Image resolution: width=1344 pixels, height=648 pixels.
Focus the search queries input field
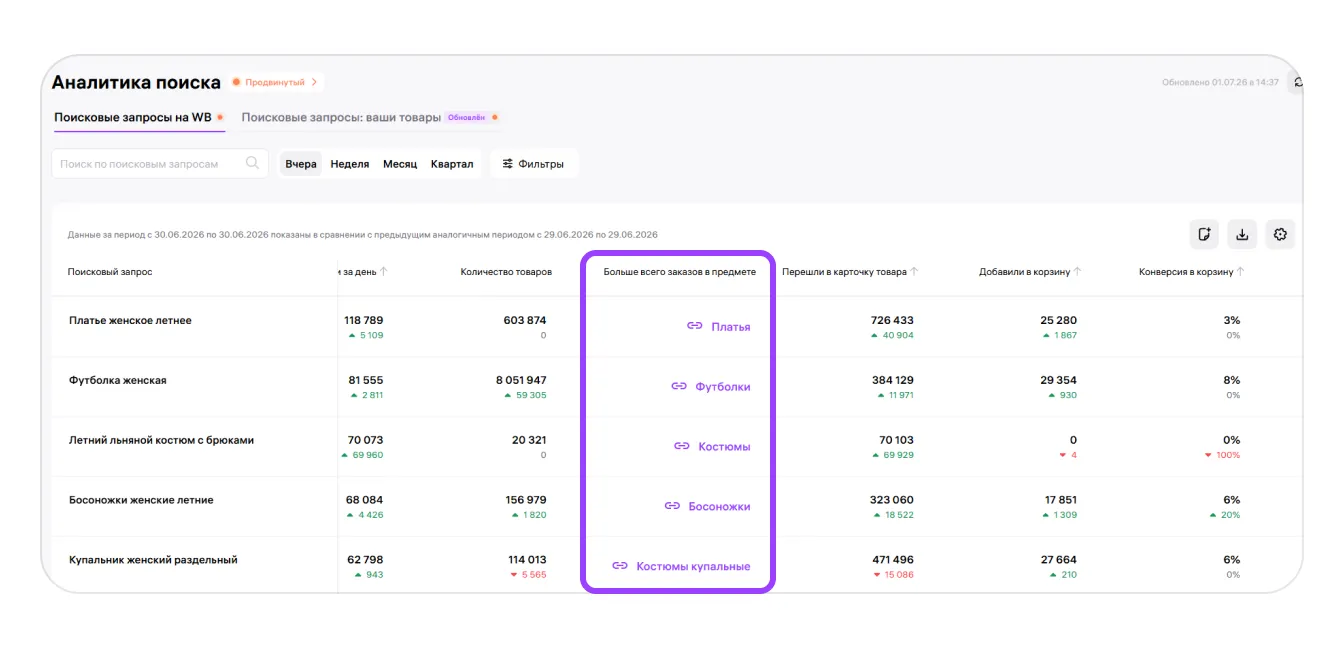coord(160,164)
